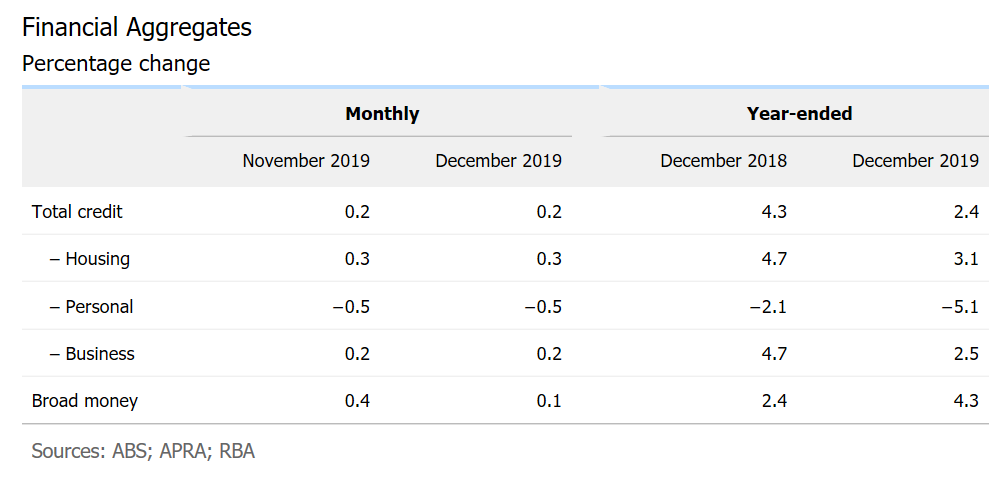Viewport: 998px width, 484px height.
Task: Click the "November 2019" column header
Action: pyautogui.click(x=306, y=161)
